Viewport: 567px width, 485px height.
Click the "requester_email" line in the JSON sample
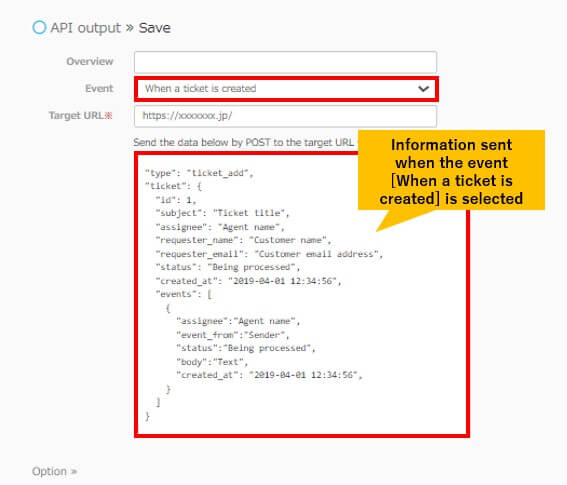(x=269, y=254)
